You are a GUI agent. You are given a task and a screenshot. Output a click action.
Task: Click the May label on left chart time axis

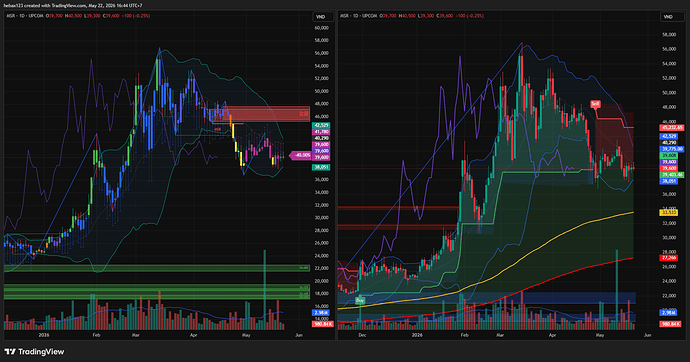(246, 335)
